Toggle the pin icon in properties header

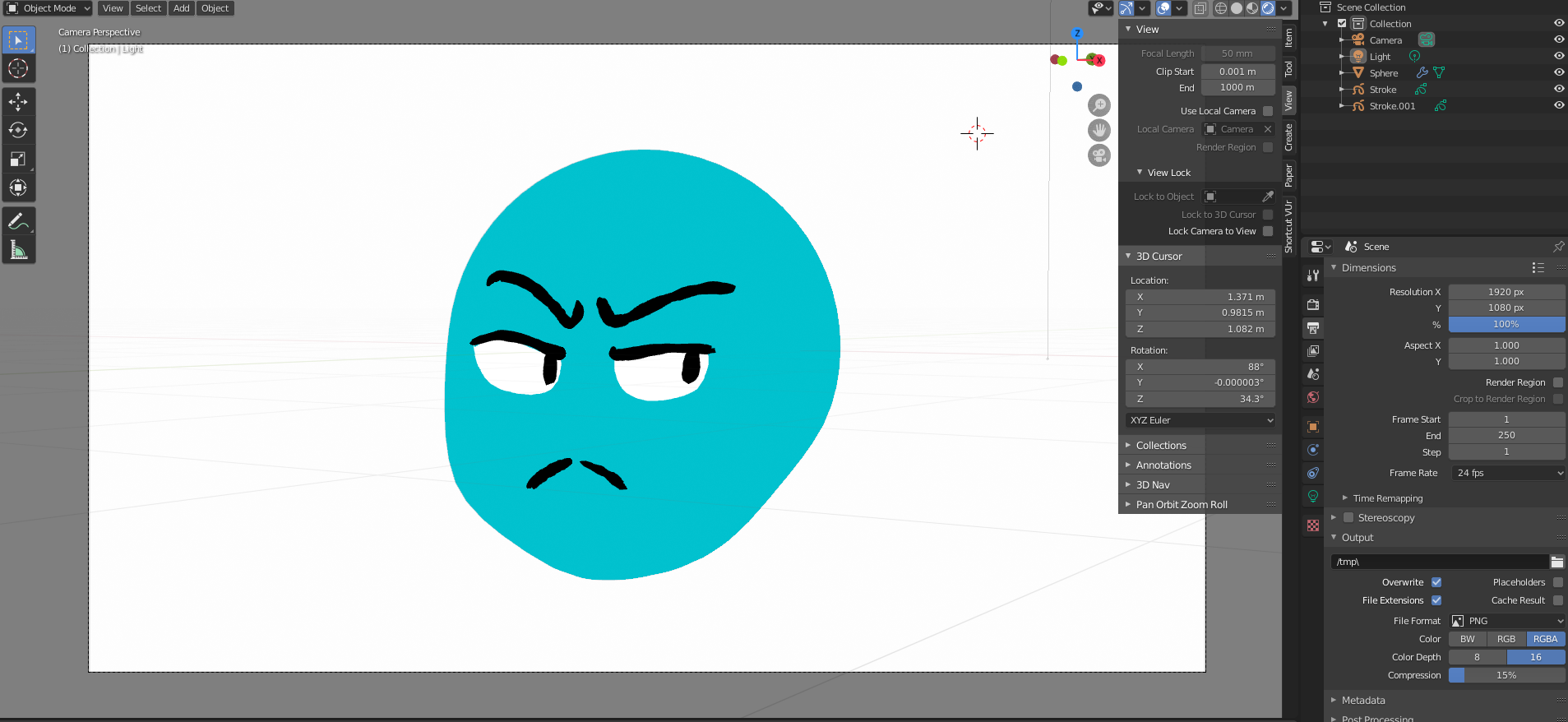pos(1558,247)
